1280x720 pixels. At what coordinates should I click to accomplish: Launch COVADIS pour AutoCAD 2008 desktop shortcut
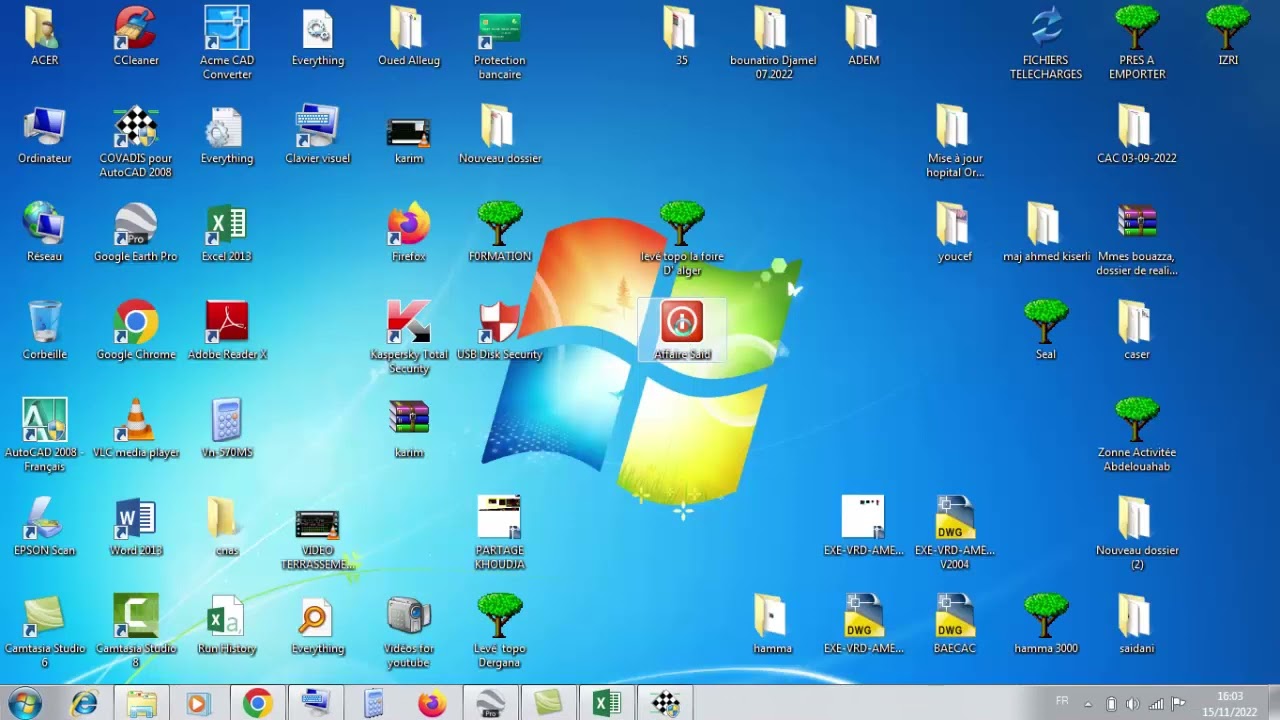tap(136, 141)
